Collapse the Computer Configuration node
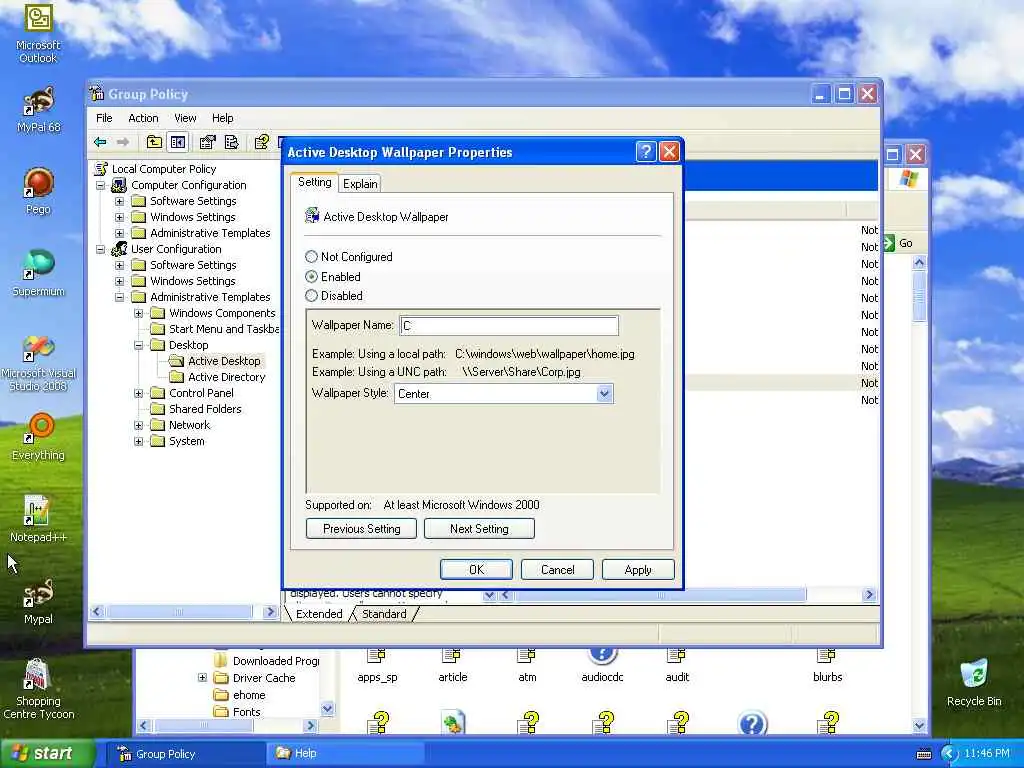Viewport: 1024px width, 768px height. pyautogui.click(x=101, y=185)
